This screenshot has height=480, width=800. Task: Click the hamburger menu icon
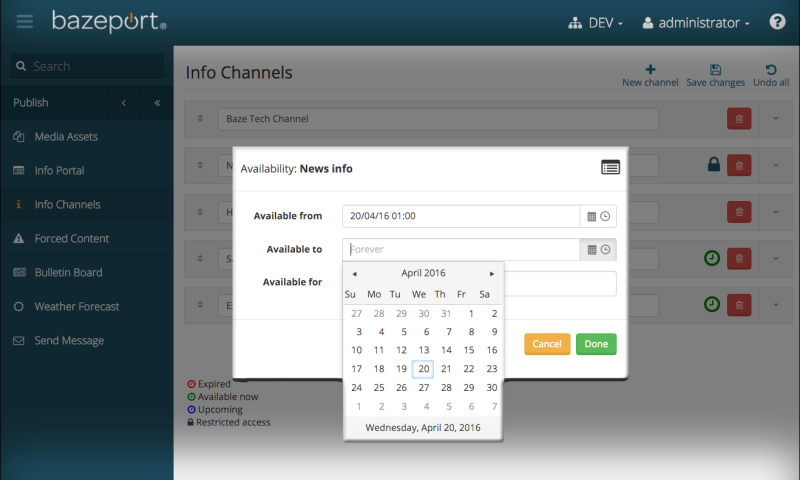pos(25,21)
